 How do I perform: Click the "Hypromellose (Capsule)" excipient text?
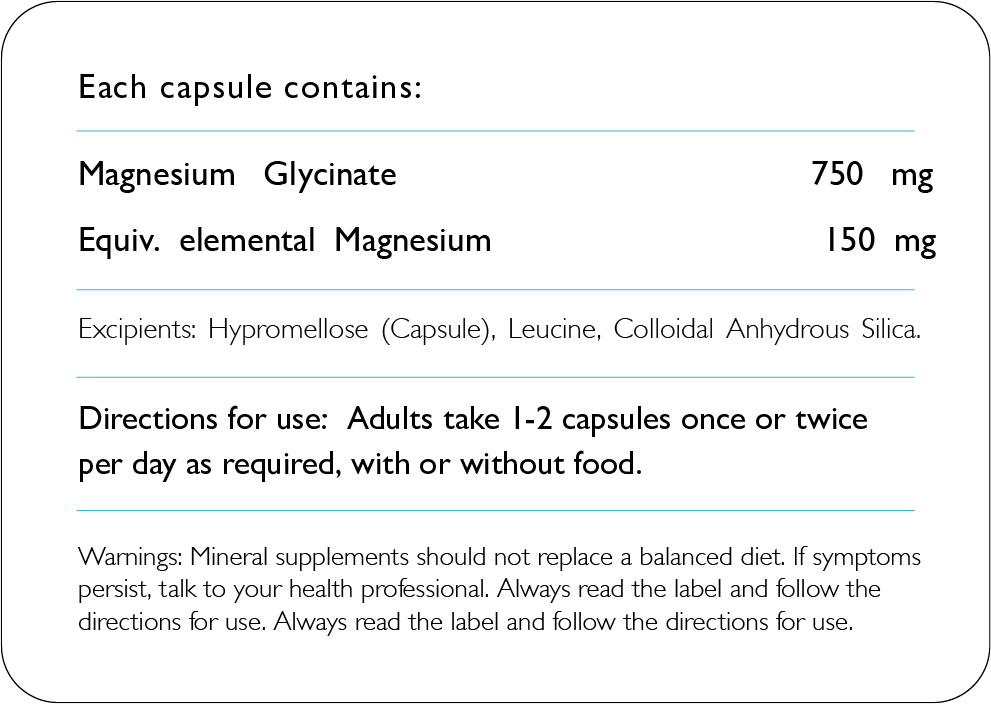click(x=352, y=330)
